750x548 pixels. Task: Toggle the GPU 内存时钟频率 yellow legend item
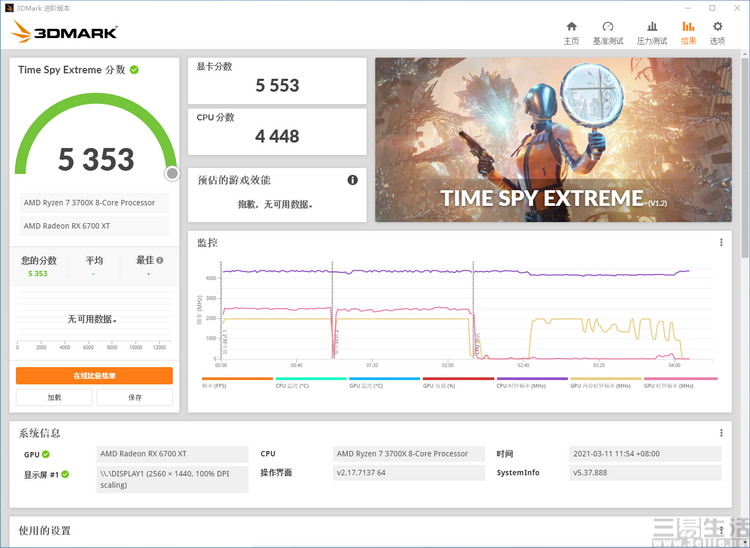click(x=606, y=383)
